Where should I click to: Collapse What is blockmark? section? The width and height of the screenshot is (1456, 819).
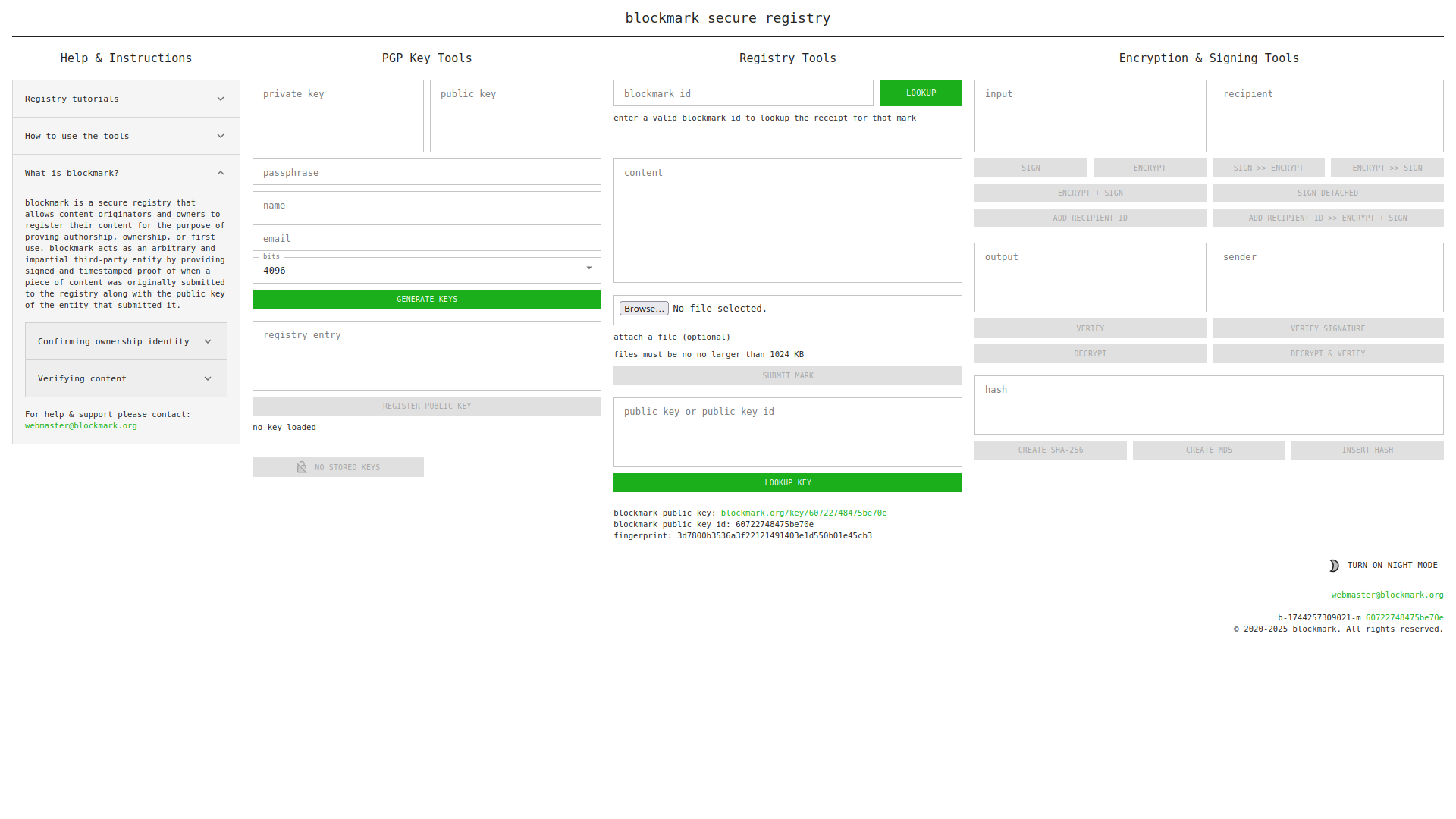pos(126,173)
